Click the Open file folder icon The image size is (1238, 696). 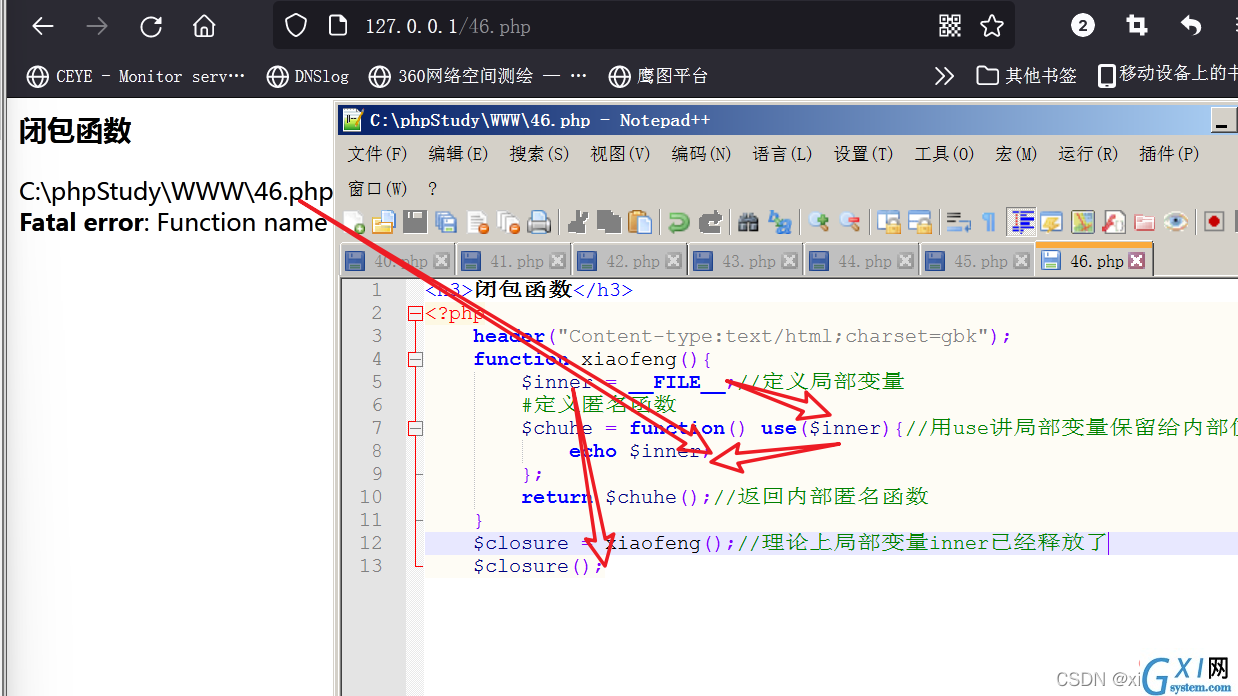pos(384,222)
